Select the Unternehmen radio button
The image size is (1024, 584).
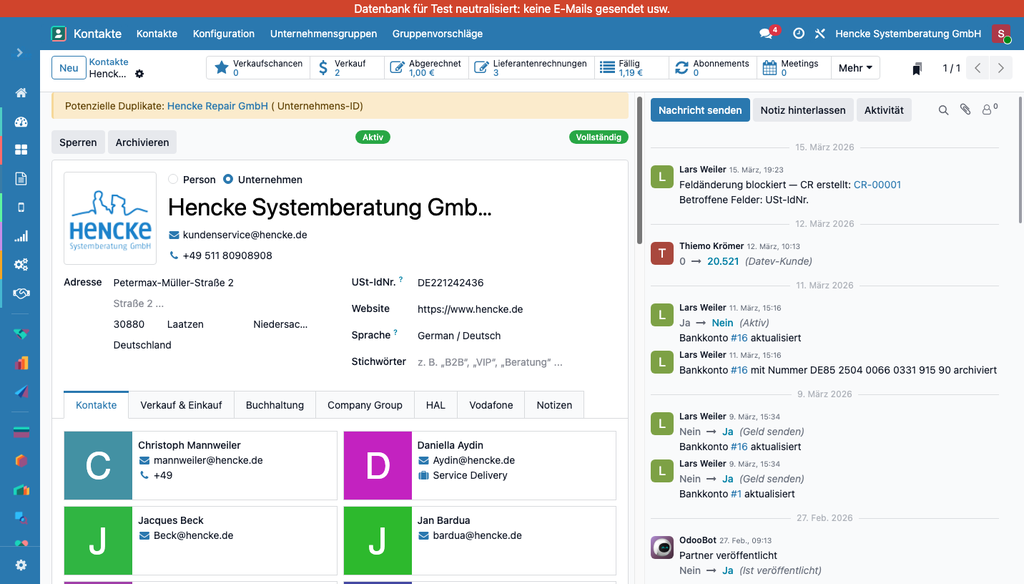228,180
